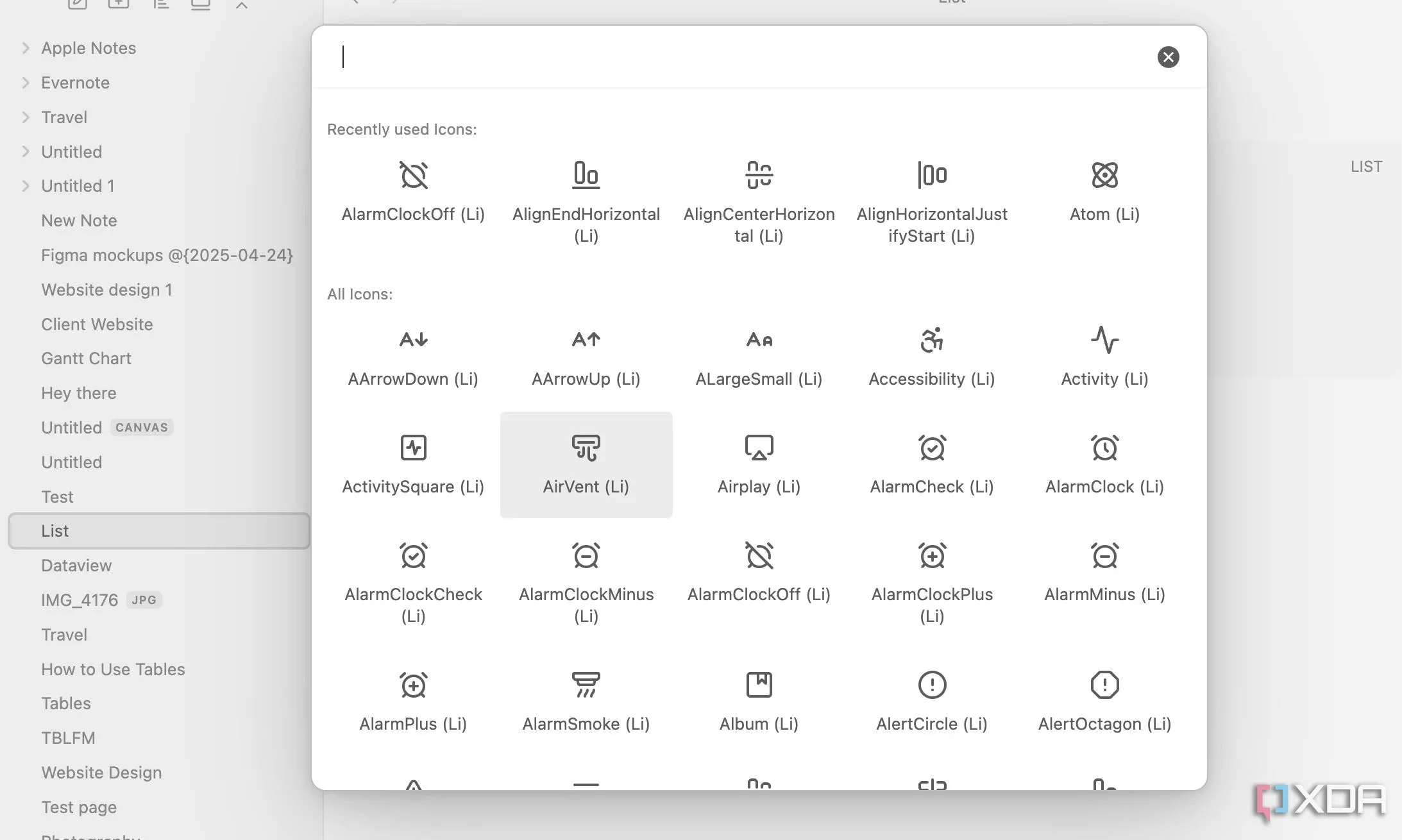The height and width of the screenshot is (840, 1402).
Task: Select the AlarmPlus (Li) icon
Action: [413, 702]
